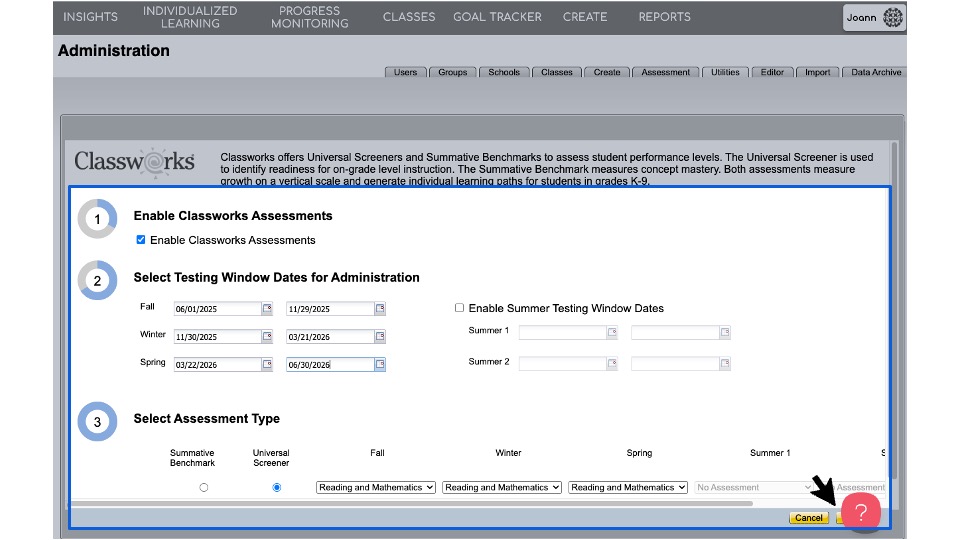Open the Joann user profile icon
The width and height of the screenshot is (960, 540).
pyautogui.click(x=892, y=17)
